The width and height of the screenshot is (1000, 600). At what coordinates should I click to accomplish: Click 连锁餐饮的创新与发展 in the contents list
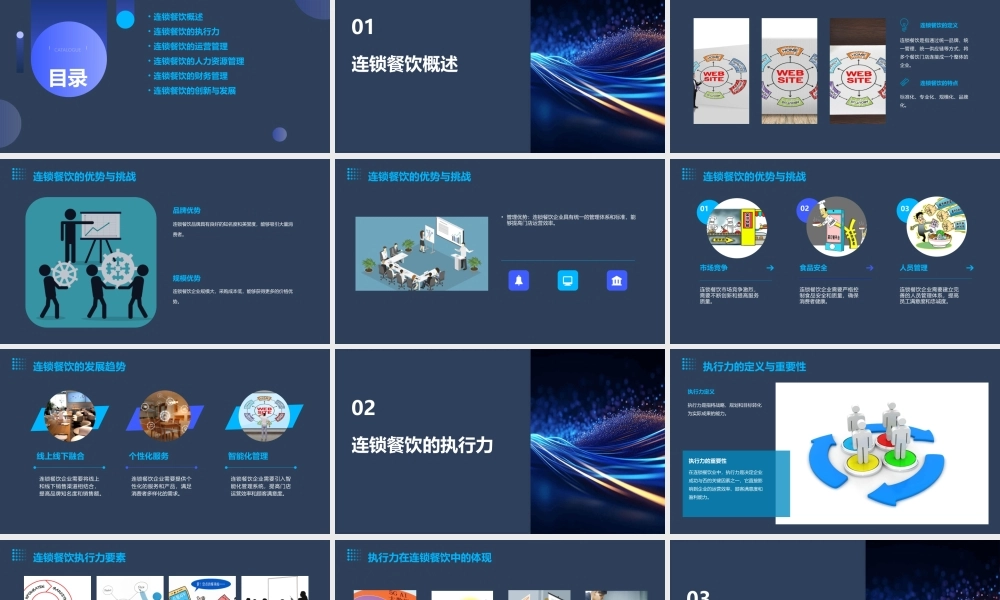[195, 91]
